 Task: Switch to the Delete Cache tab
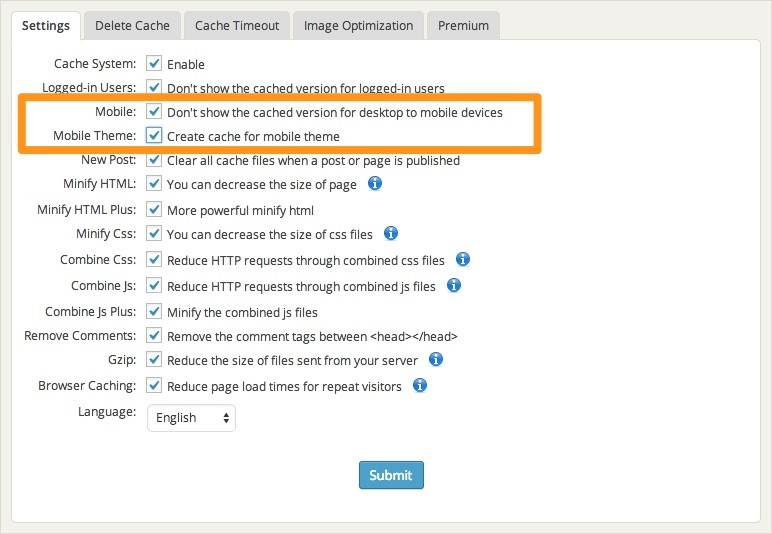(x=132, y=25)
